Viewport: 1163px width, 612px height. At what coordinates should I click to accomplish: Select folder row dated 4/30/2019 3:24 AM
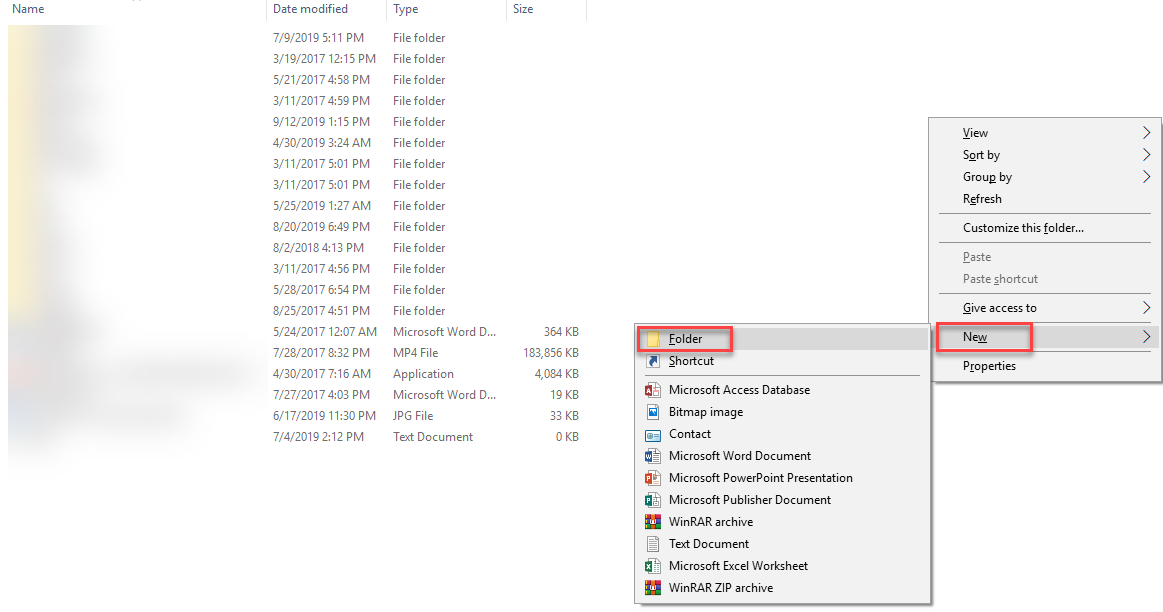pos(297,142)
